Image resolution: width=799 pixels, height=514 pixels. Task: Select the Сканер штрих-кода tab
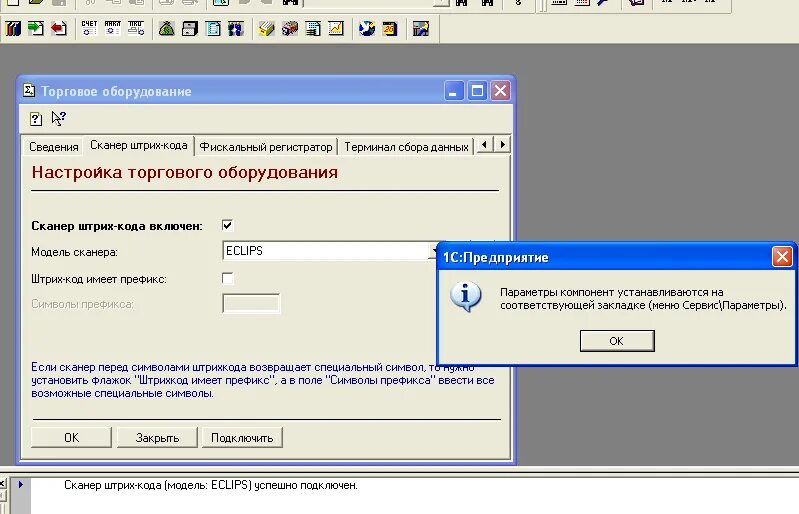point(139,145)
